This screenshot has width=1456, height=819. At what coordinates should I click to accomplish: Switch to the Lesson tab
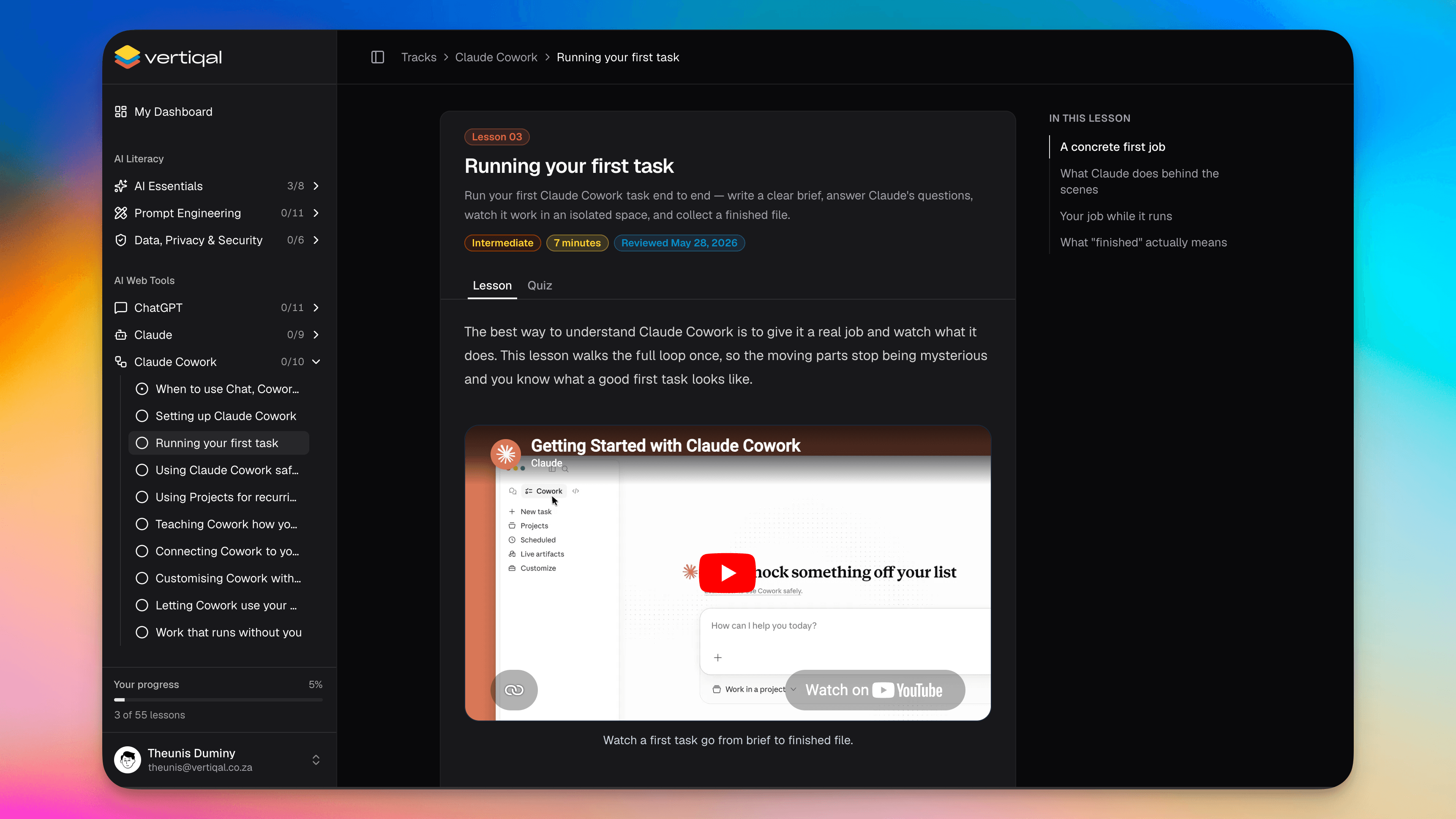click(x=492, y=285)
